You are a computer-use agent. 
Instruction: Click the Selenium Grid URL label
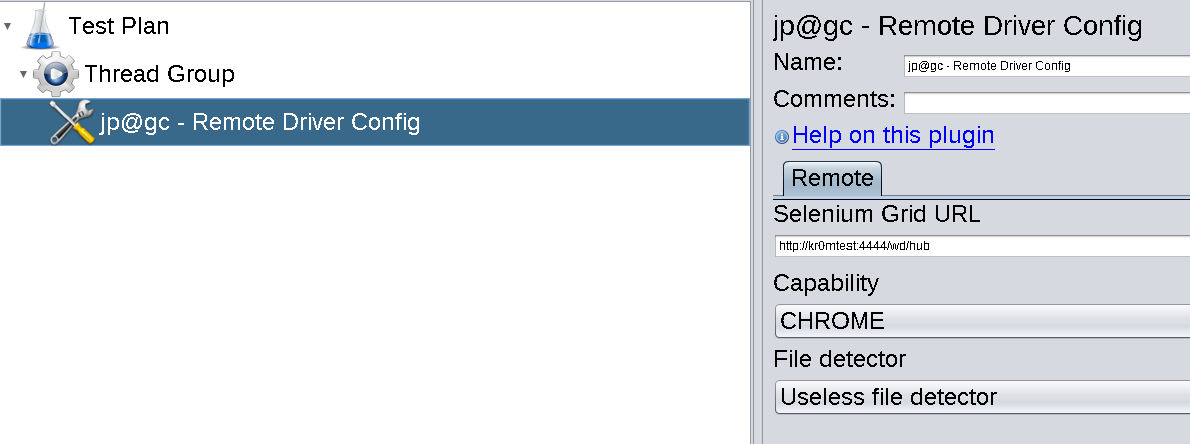(x=876, y=213)
